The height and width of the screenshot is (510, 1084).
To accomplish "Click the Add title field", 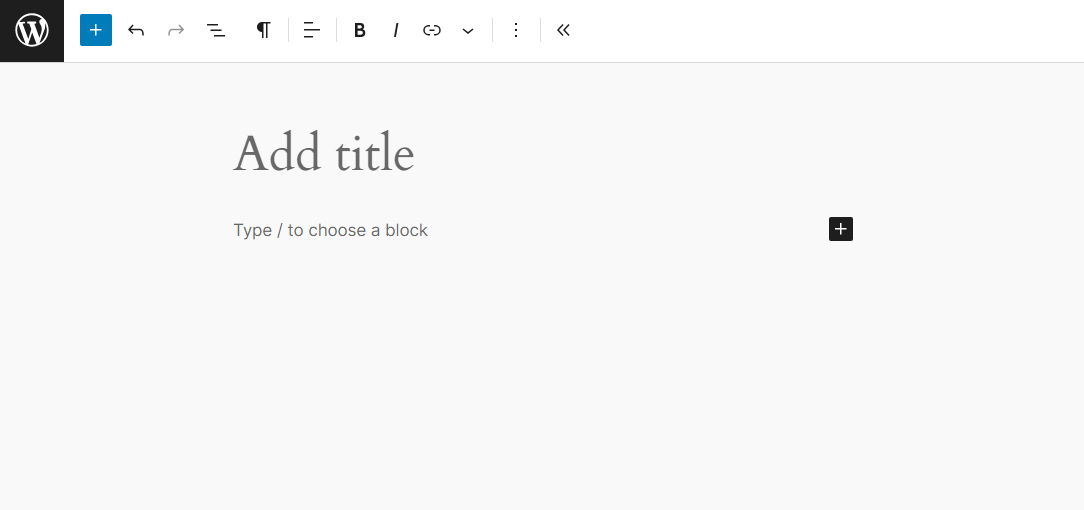I will [x=324, y=154].
